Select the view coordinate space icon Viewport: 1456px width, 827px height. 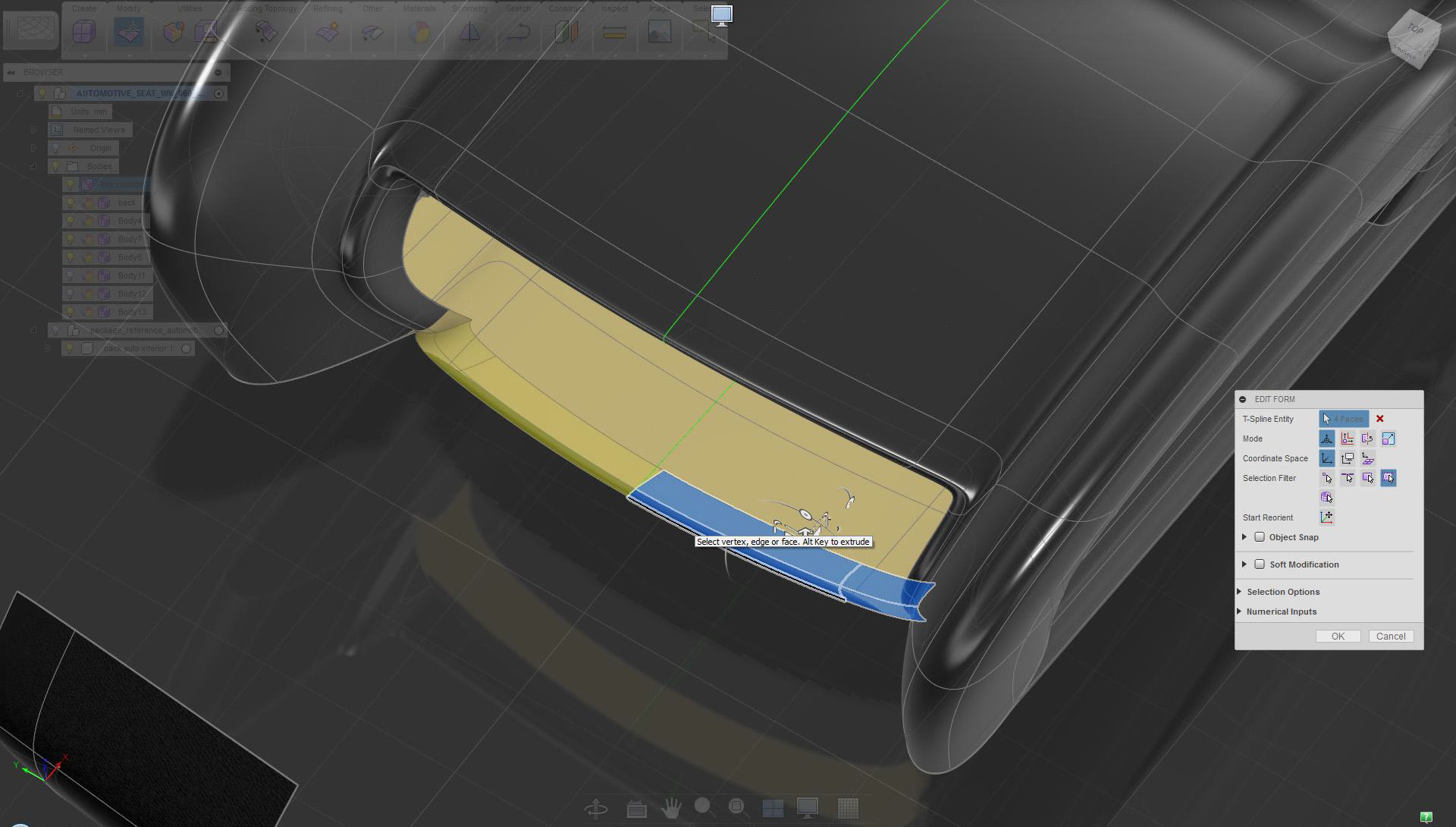(x=1347, y=458)
